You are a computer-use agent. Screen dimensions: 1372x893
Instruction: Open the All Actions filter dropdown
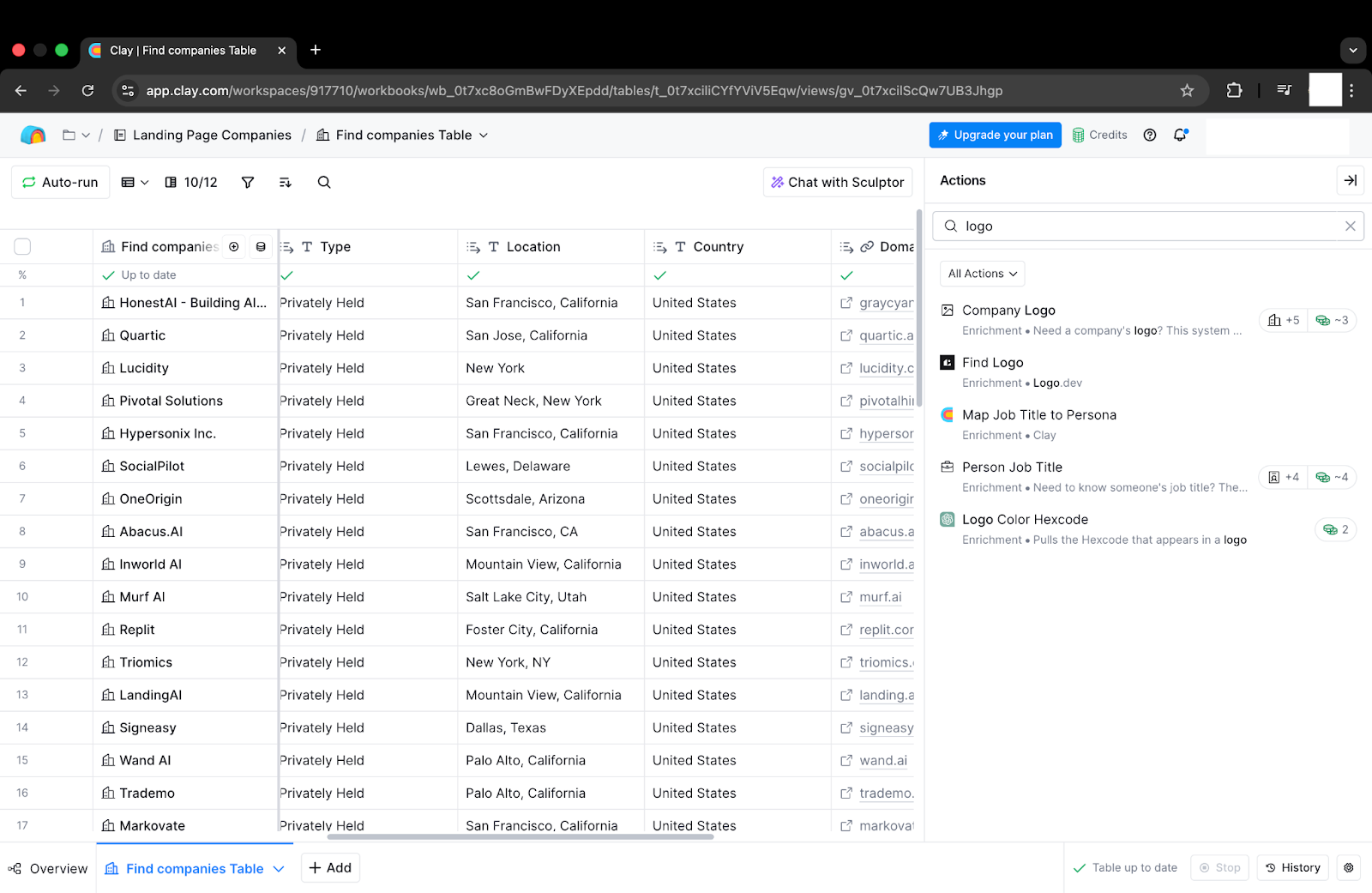pos(983,274)
